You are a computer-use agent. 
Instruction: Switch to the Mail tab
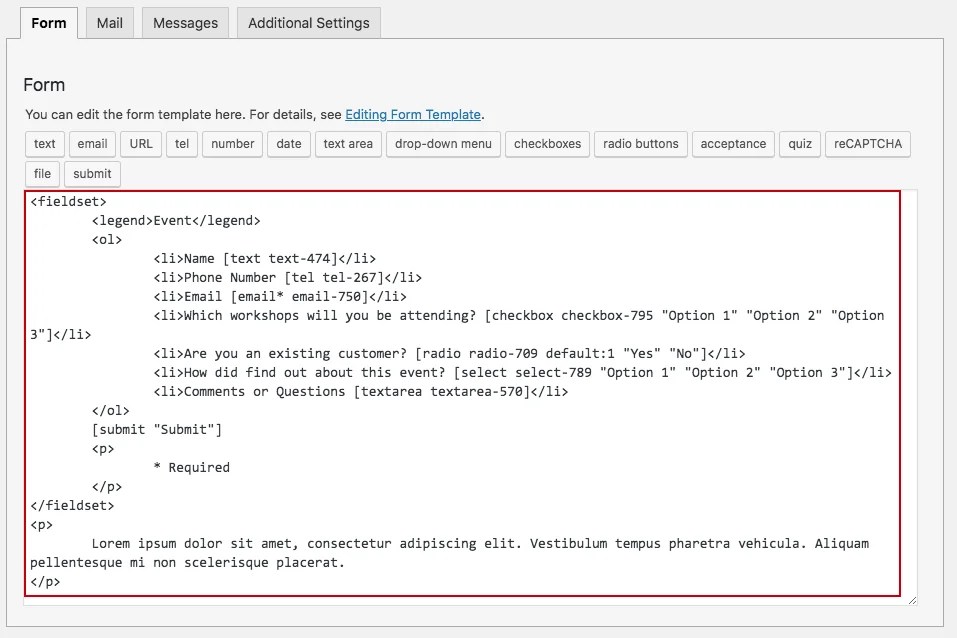[110, 23]
